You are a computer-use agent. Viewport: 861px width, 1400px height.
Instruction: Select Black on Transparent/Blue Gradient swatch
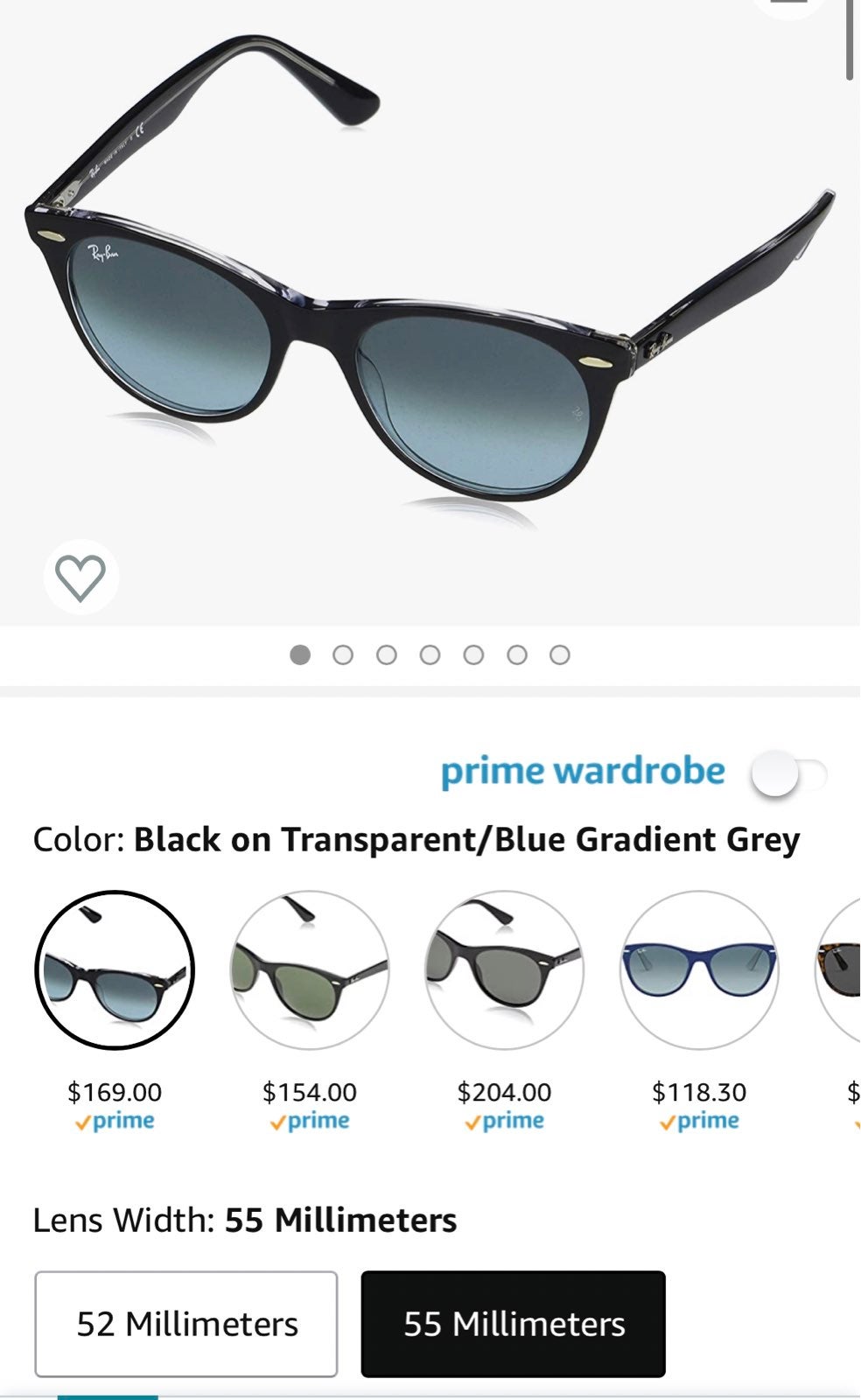pos(115,970)
